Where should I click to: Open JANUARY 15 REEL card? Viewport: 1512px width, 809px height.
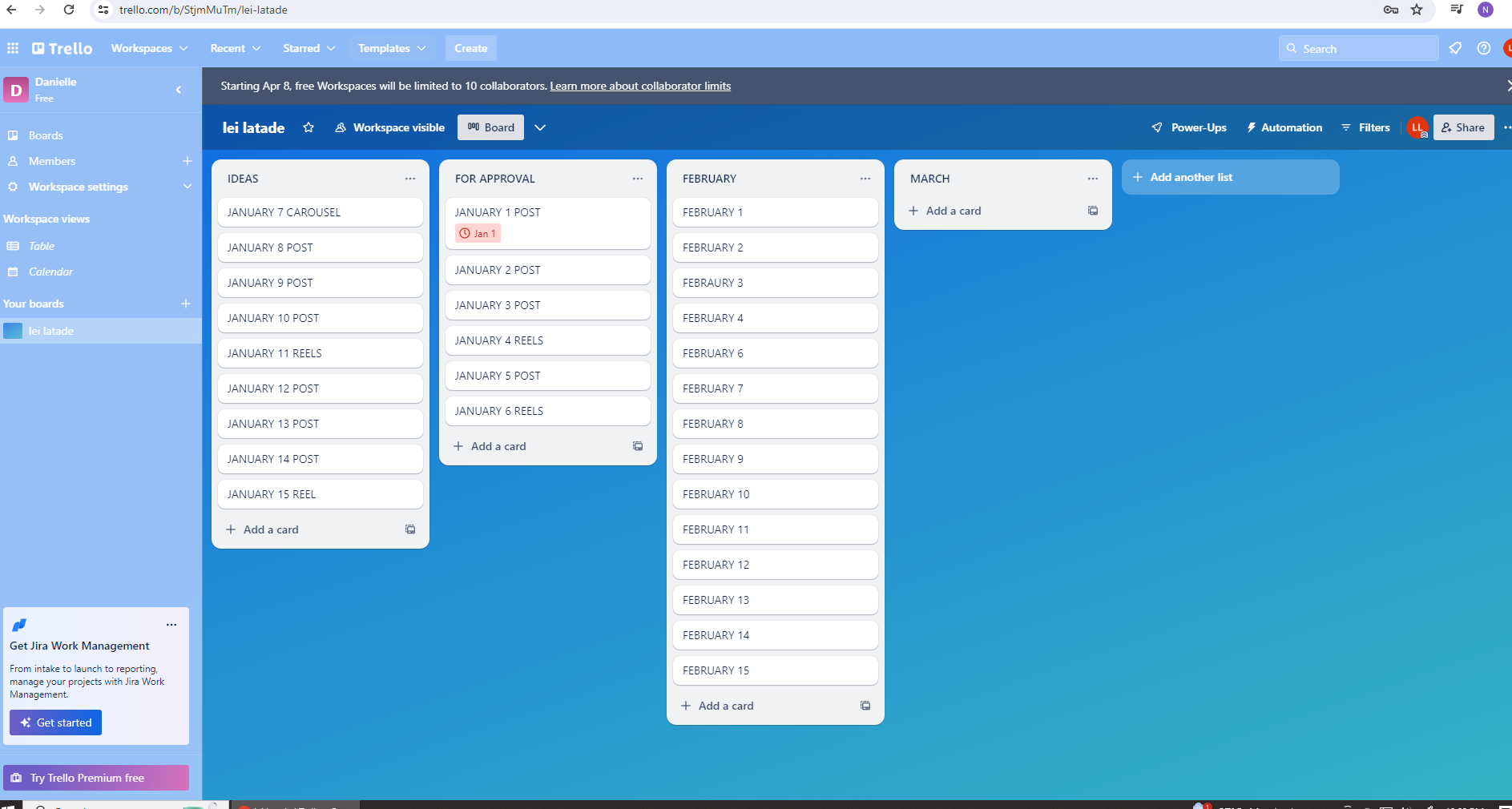[321, 494]
